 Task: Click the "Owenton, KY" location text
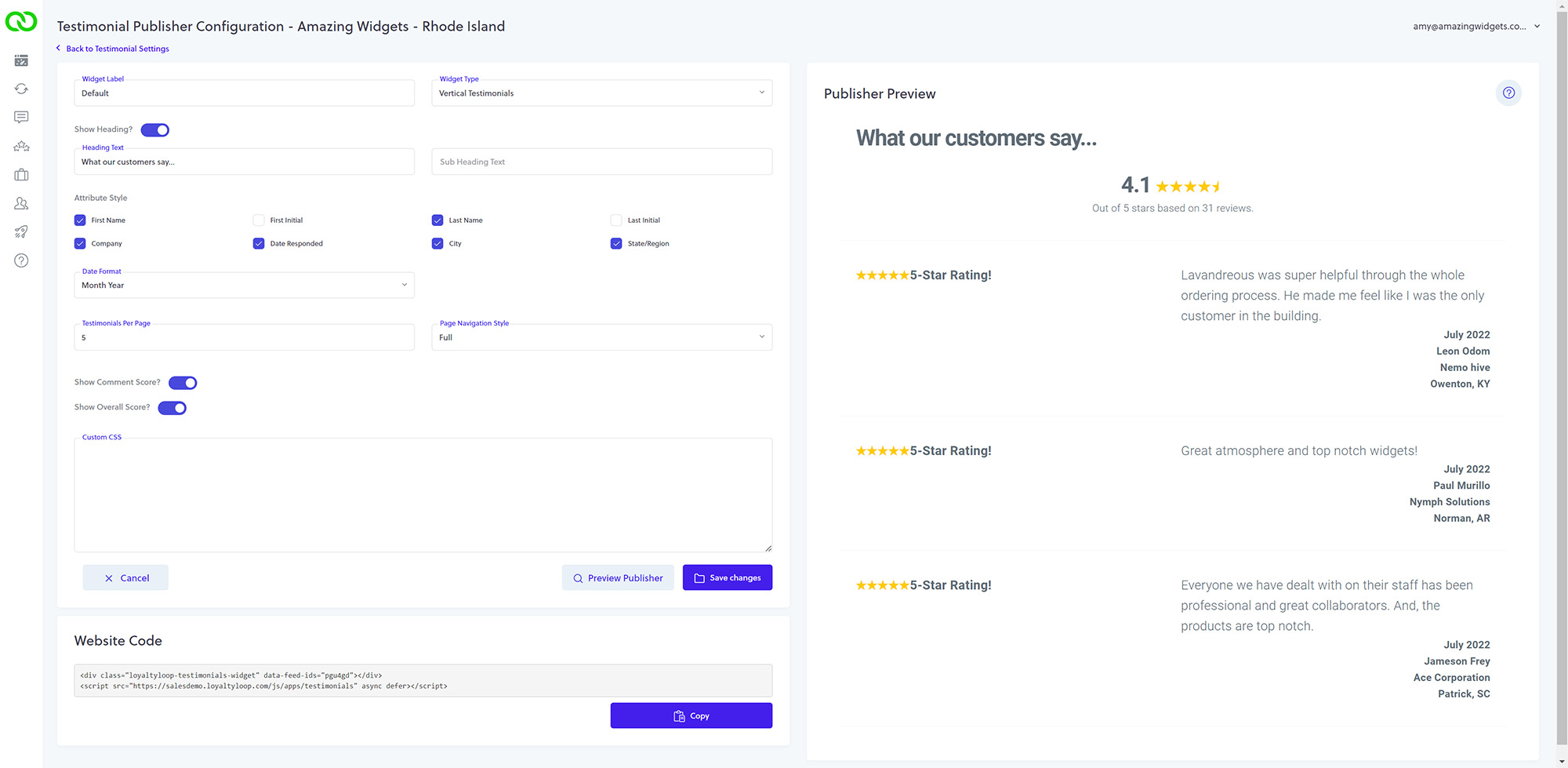tap(1460, 384)
